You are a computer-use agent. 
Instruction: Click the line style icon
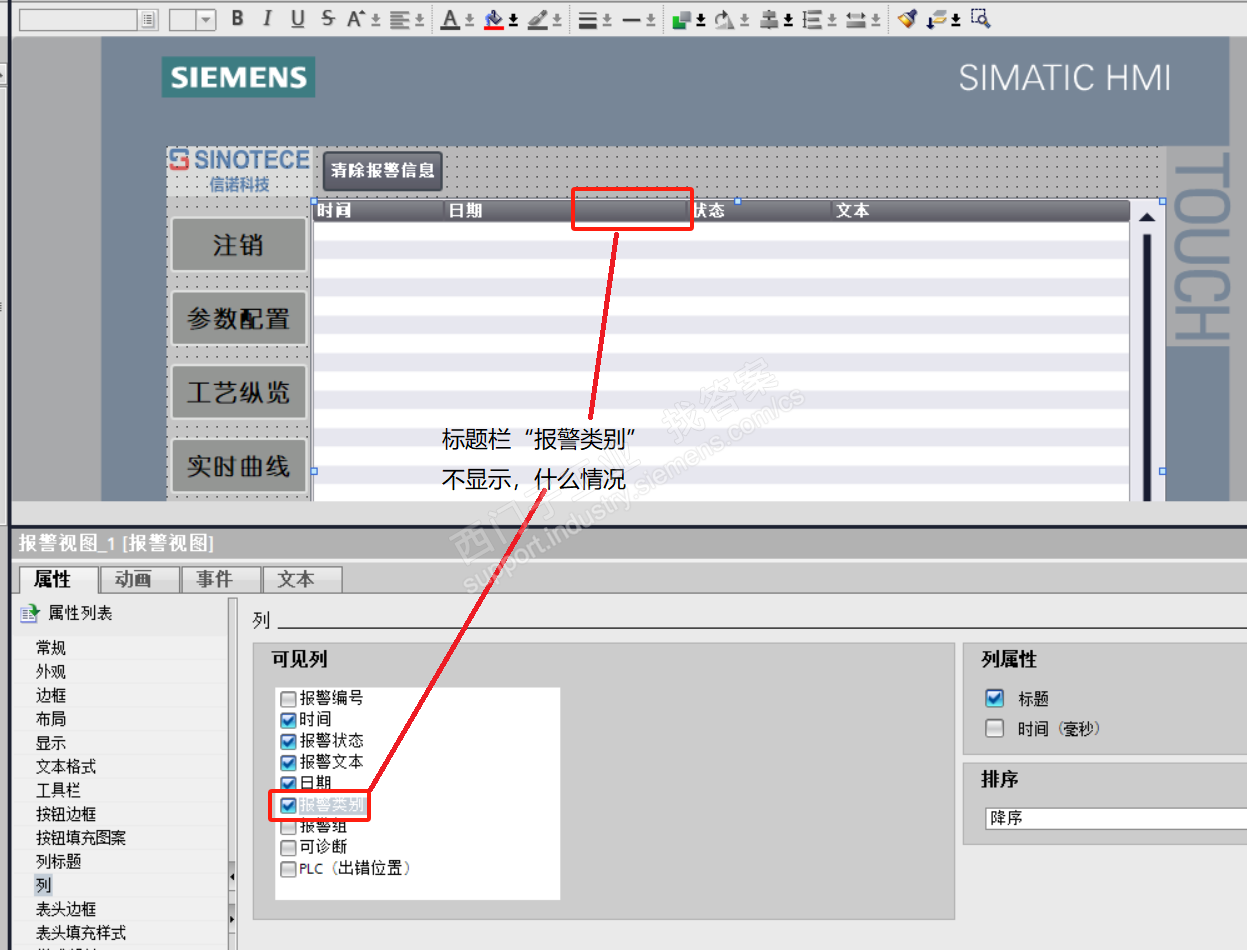pyautogui.click(x=632, y=19)
